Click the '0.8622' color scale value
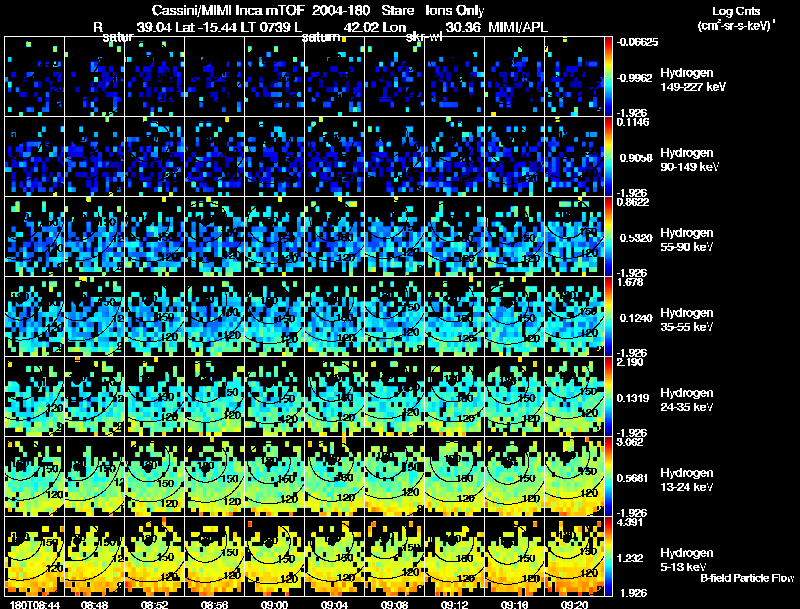800x609 pixels. click(633, 202)
